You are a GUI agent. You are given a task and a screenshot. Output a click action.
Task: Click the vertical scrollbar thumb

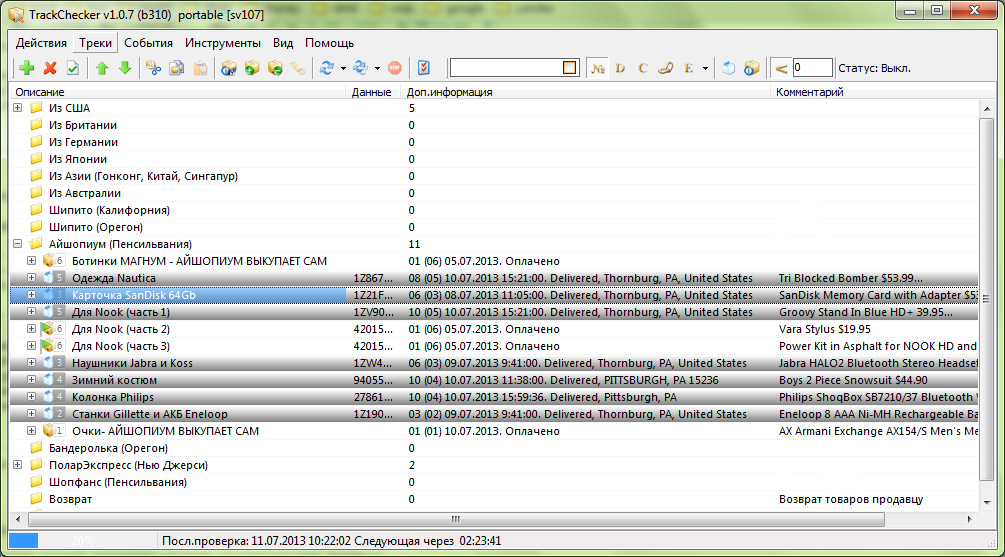point(986,299)
